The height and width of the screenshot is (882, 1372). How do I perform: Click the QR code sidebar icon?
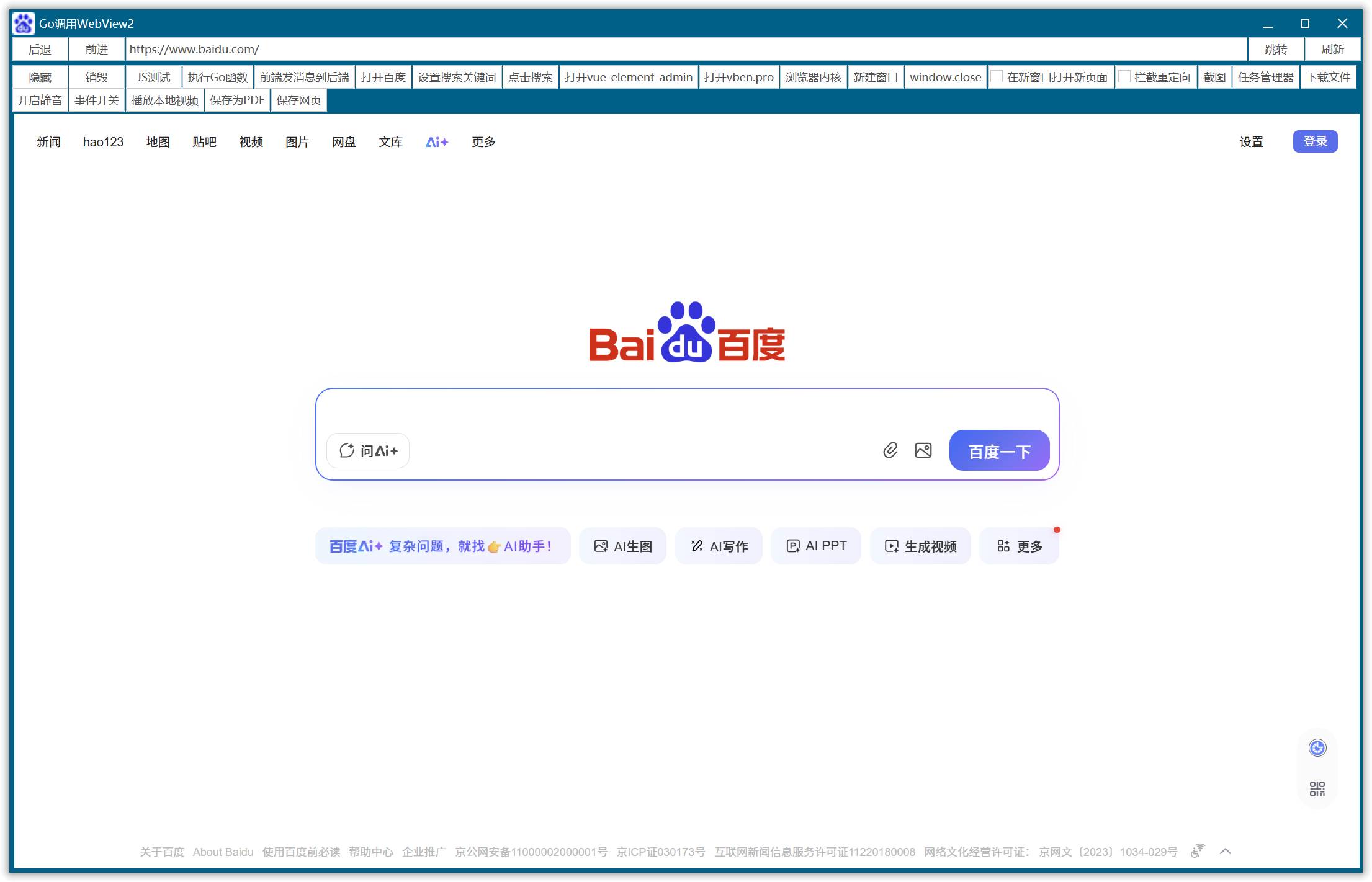click(1317, 788)
